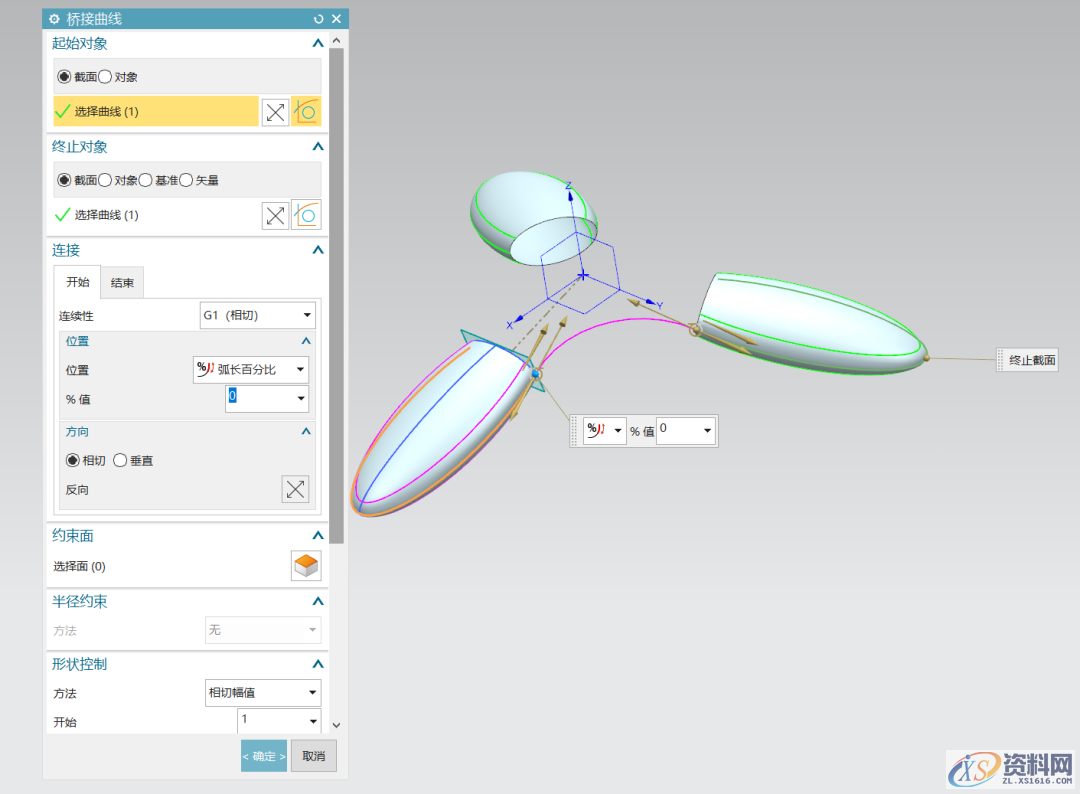Select the 矢量 radio in 终止对象
This screenshot has width=1080, height=794.
pos(187,181)
